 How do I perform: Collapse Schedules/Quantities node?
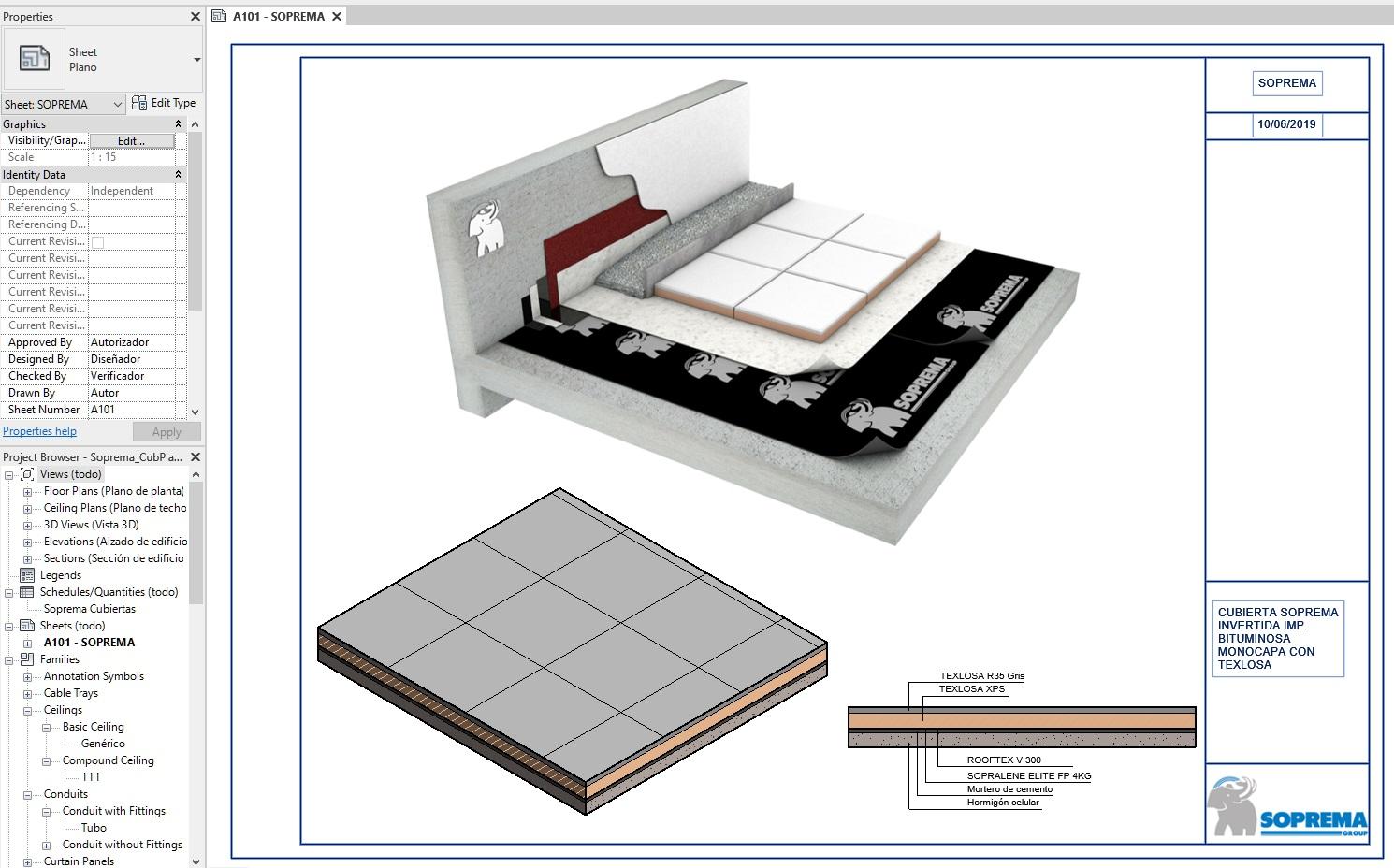click(x=8, y=593)
